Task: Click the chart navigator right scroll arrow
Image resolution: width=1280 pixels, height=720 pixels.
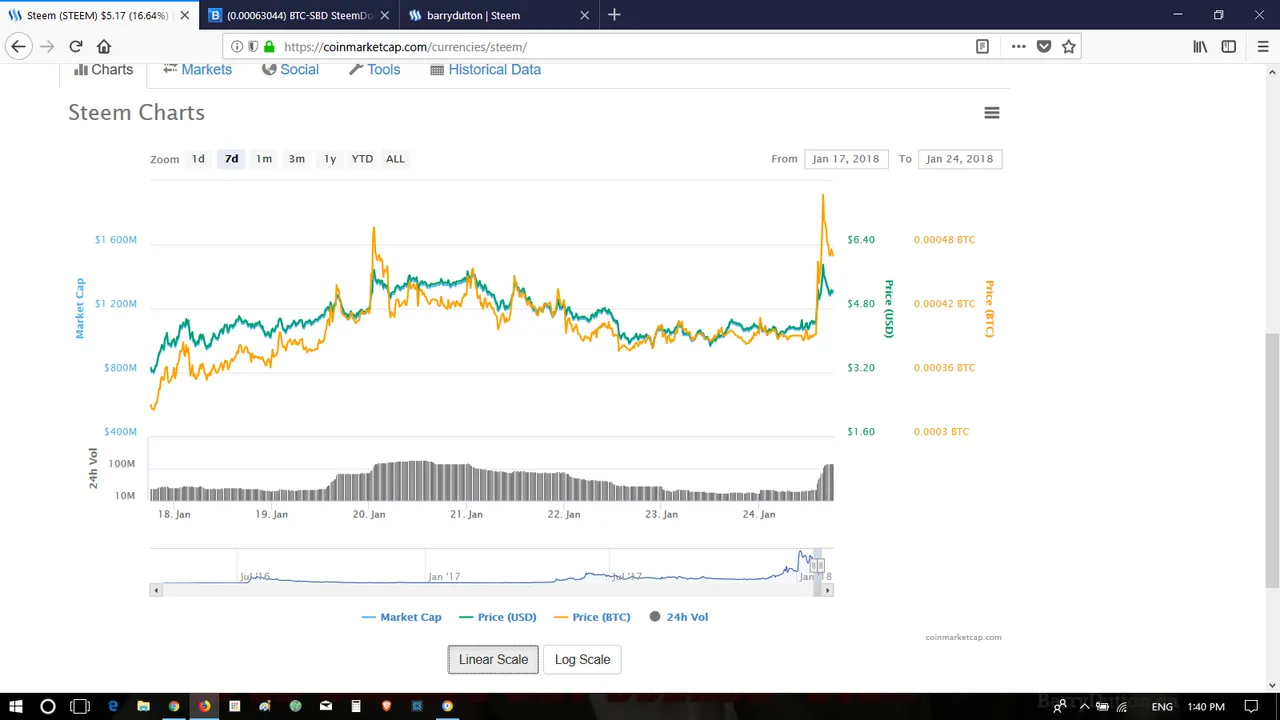Action: pos(828,591)
